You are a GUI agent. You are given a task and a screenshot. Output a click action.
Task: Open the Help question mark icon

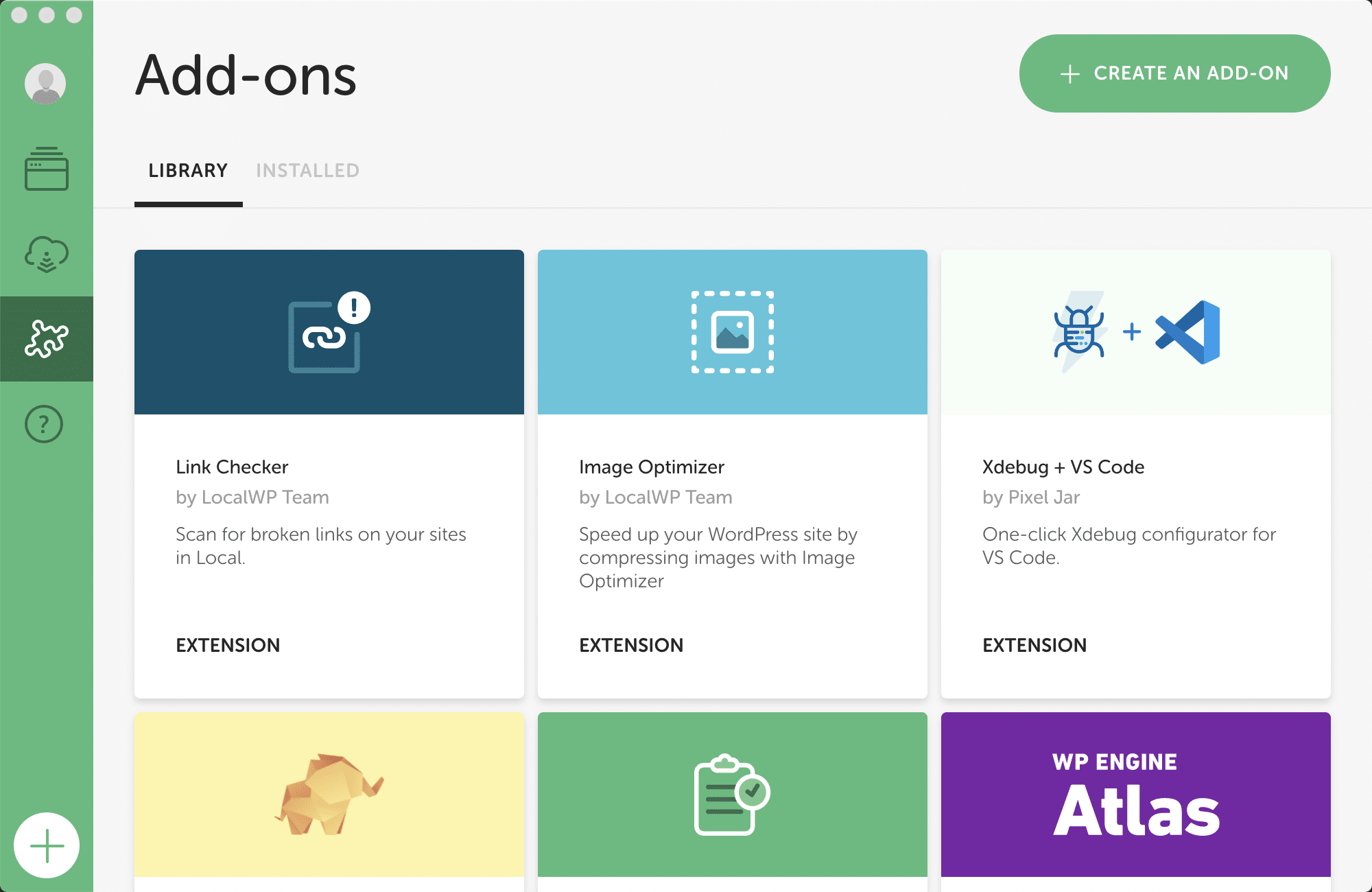(44, 424)
